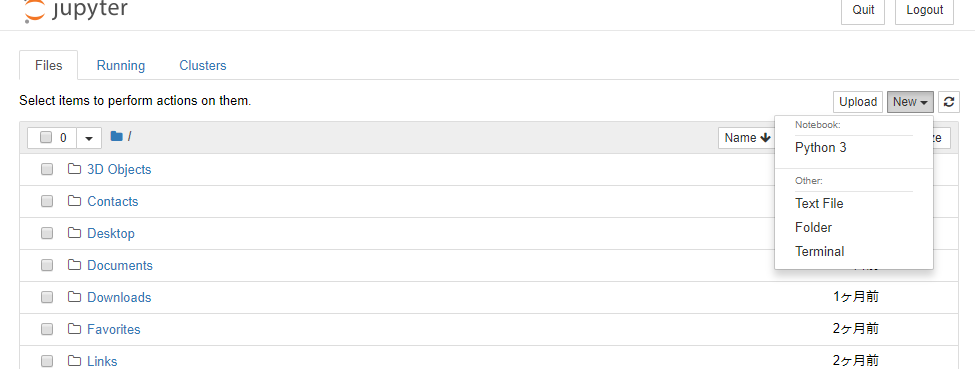Click the folder icon beside 3D Objects
The height and width of the screenshot is (369, 975).
75,169
